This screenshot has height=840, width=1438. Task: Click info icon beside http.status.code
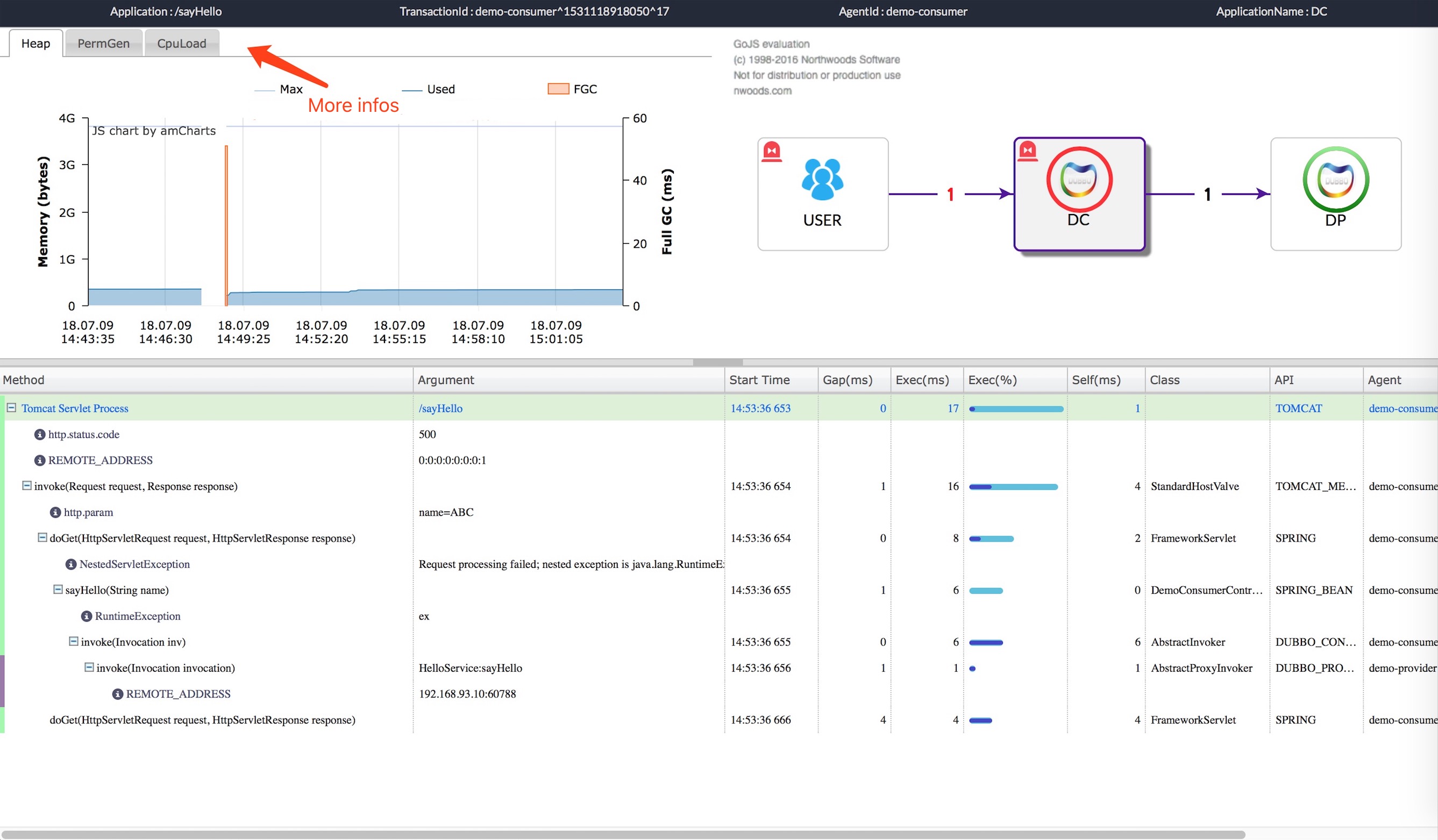tap(40, 435)
